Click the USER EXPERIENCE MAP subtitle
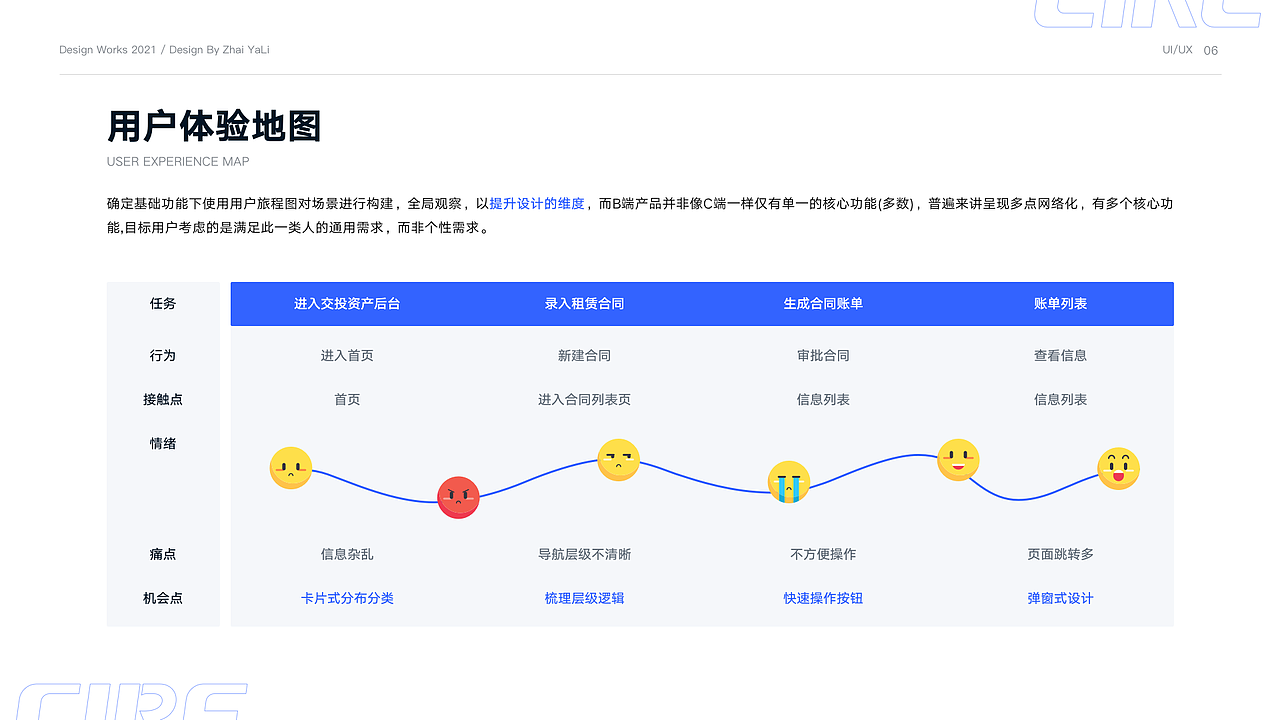The height and width of the screenshot is (720, 1280). click(x=178, y=162)
